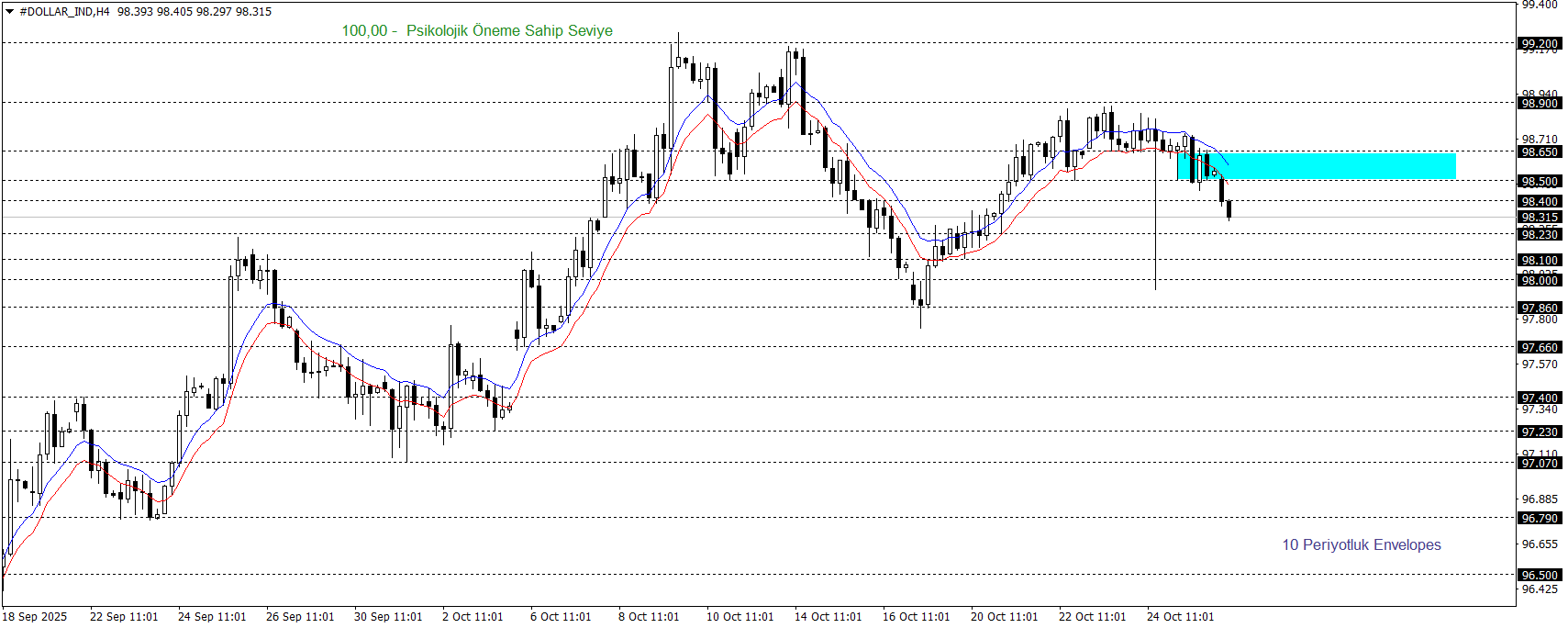
Task: Click '18 Sep 2025' on the time axis
Action: coord(35,616)
